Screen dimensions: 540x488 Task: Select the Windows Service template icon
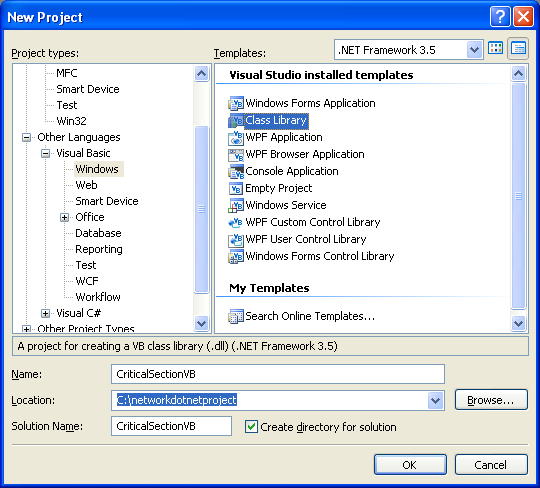pyautogui.click(x=236, y=205)
